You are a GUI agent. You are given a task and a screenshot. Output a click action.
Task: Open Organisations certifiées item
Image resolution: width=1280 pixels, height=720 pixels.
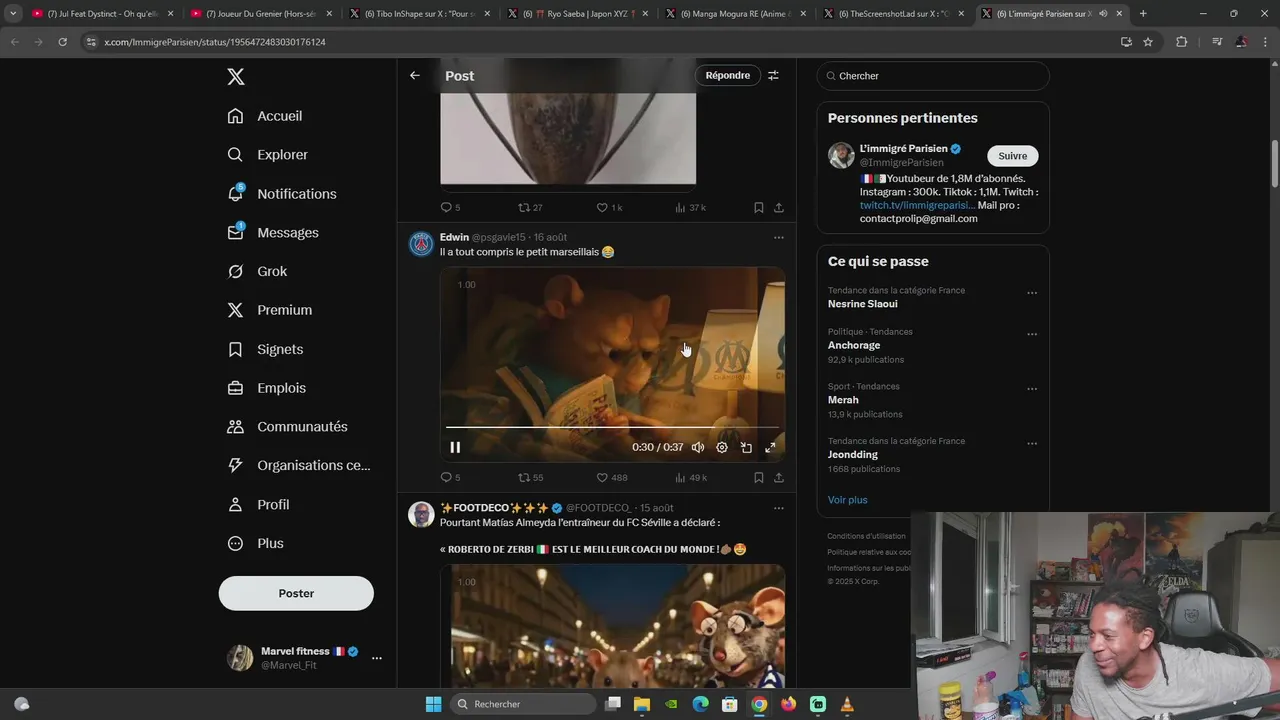pos(299,465)
